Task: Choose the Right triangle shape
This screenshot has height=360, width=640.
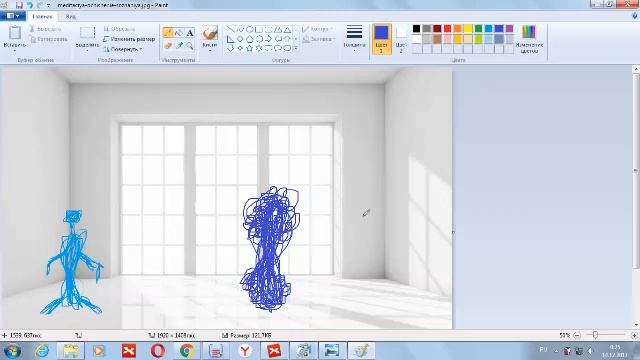Action: (230, 39)
